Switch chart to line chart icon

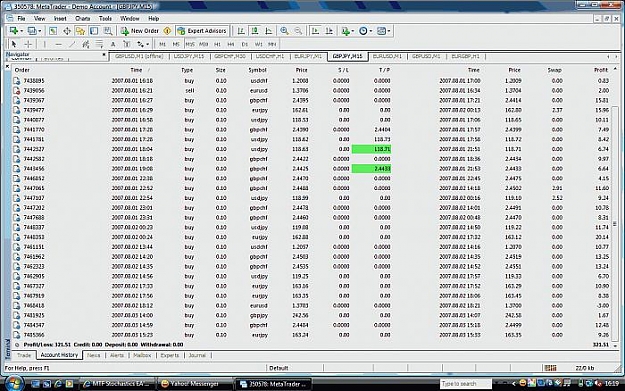[268, 31]
